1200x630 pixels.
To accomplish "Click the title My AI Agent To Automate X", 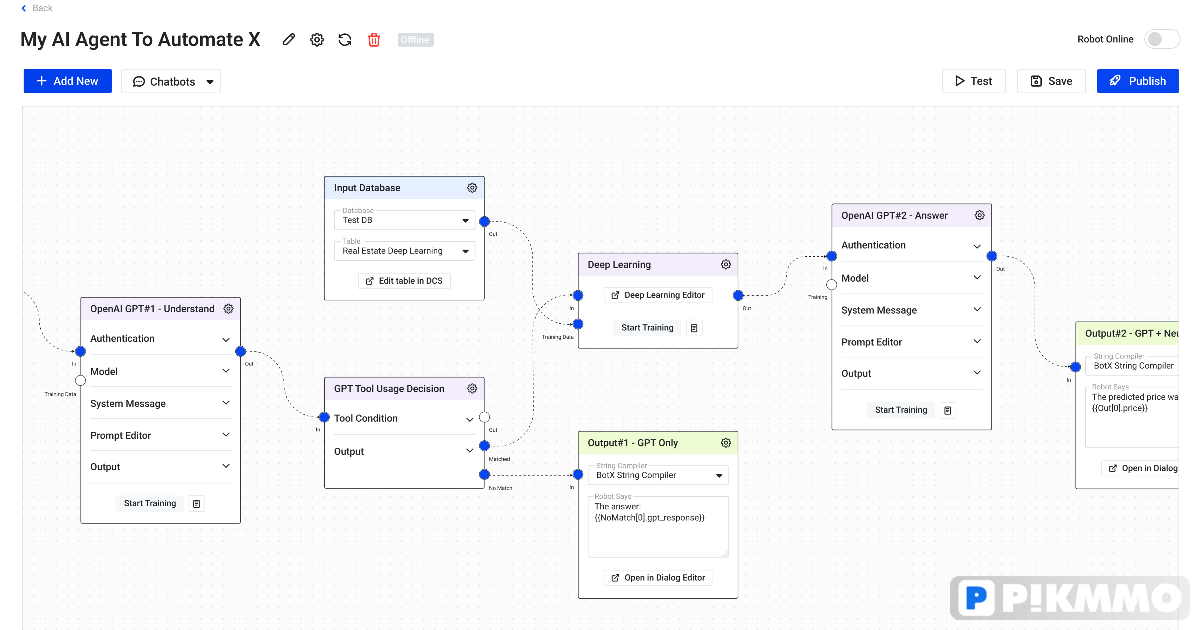I will coord(141,40).
